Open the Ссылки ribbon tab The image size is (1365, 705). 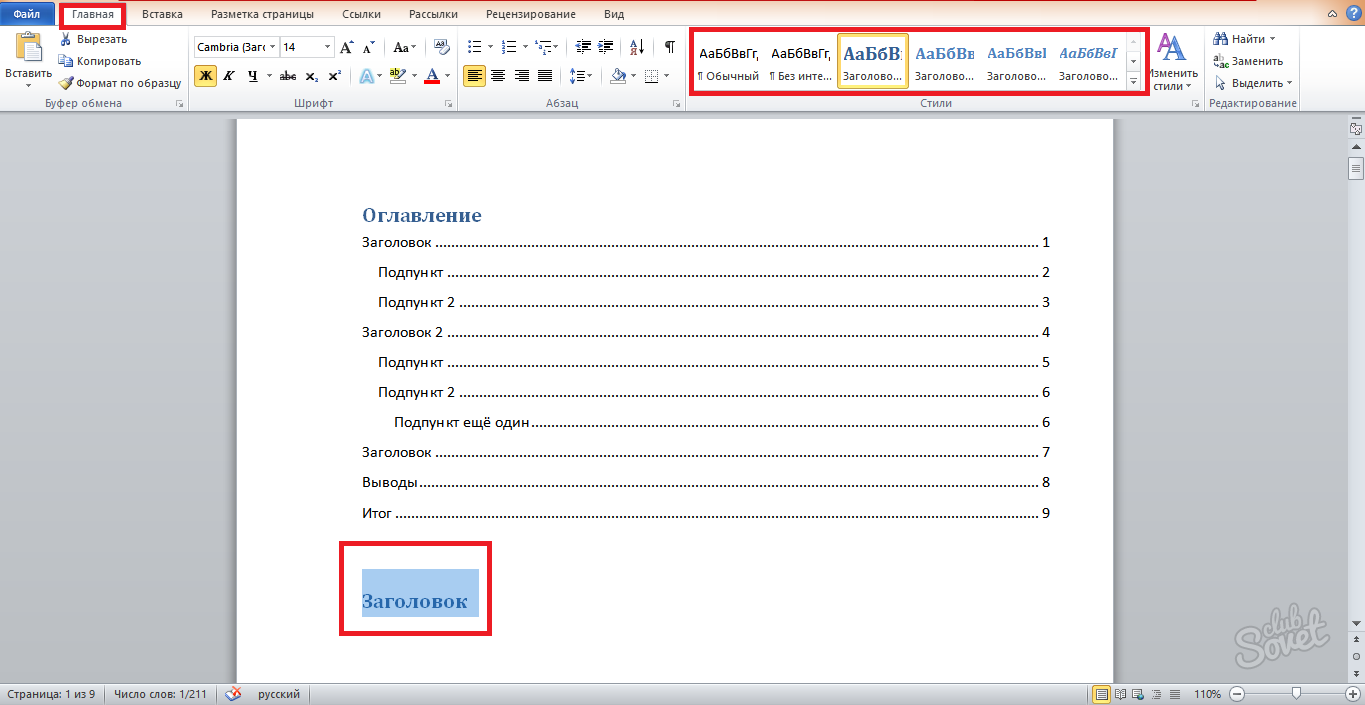coord(361,15)
